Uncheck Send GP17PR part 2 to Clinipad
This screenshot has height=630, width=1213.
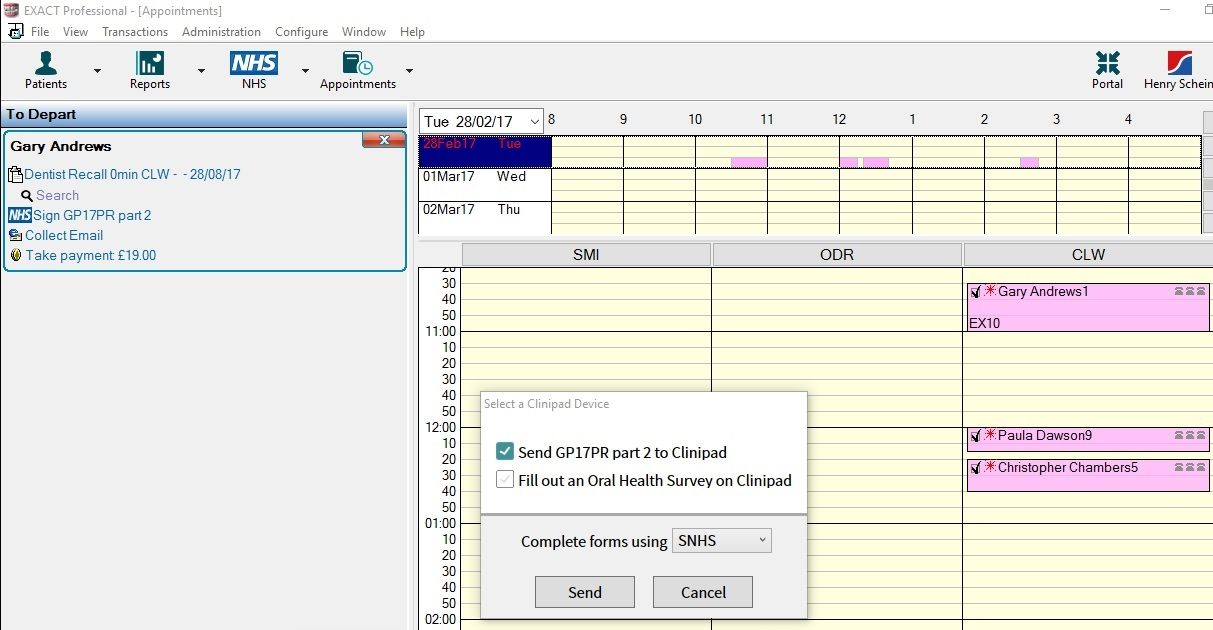(505, 451)
